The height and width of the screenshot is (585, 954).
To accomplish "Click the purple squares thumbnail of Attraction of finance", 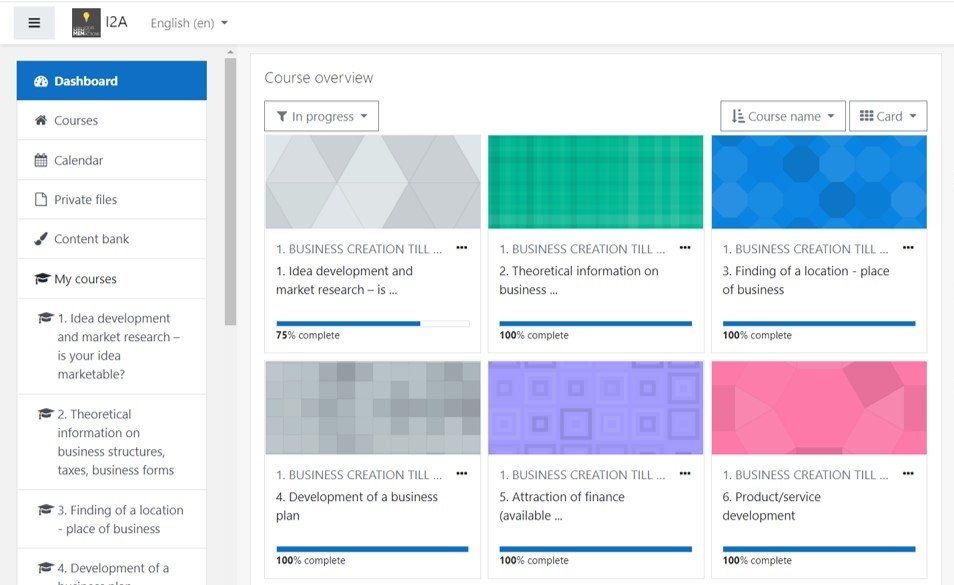I will pos(596,408).
